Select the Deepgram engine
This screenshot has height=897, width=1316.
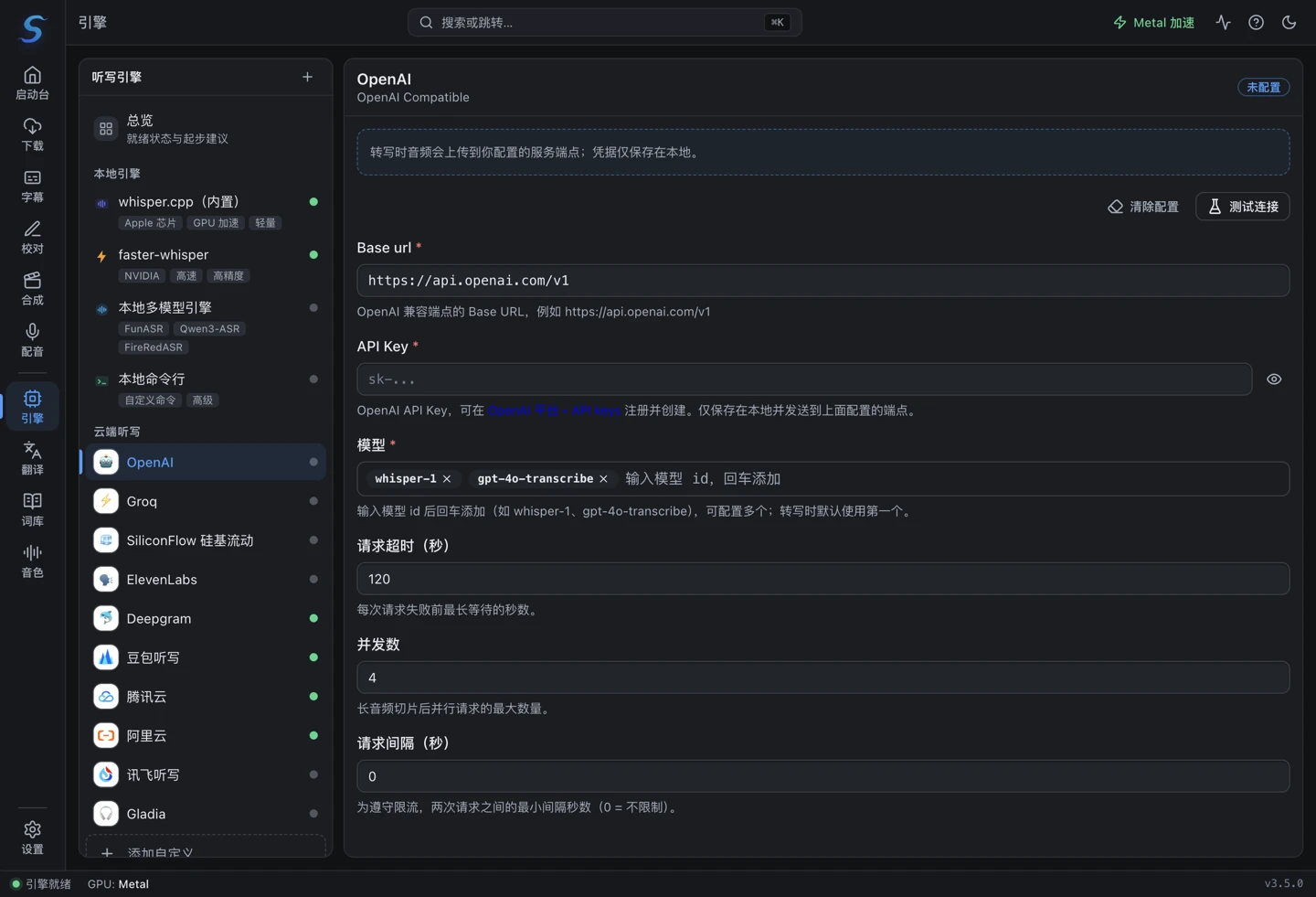(x=206, y=618)
